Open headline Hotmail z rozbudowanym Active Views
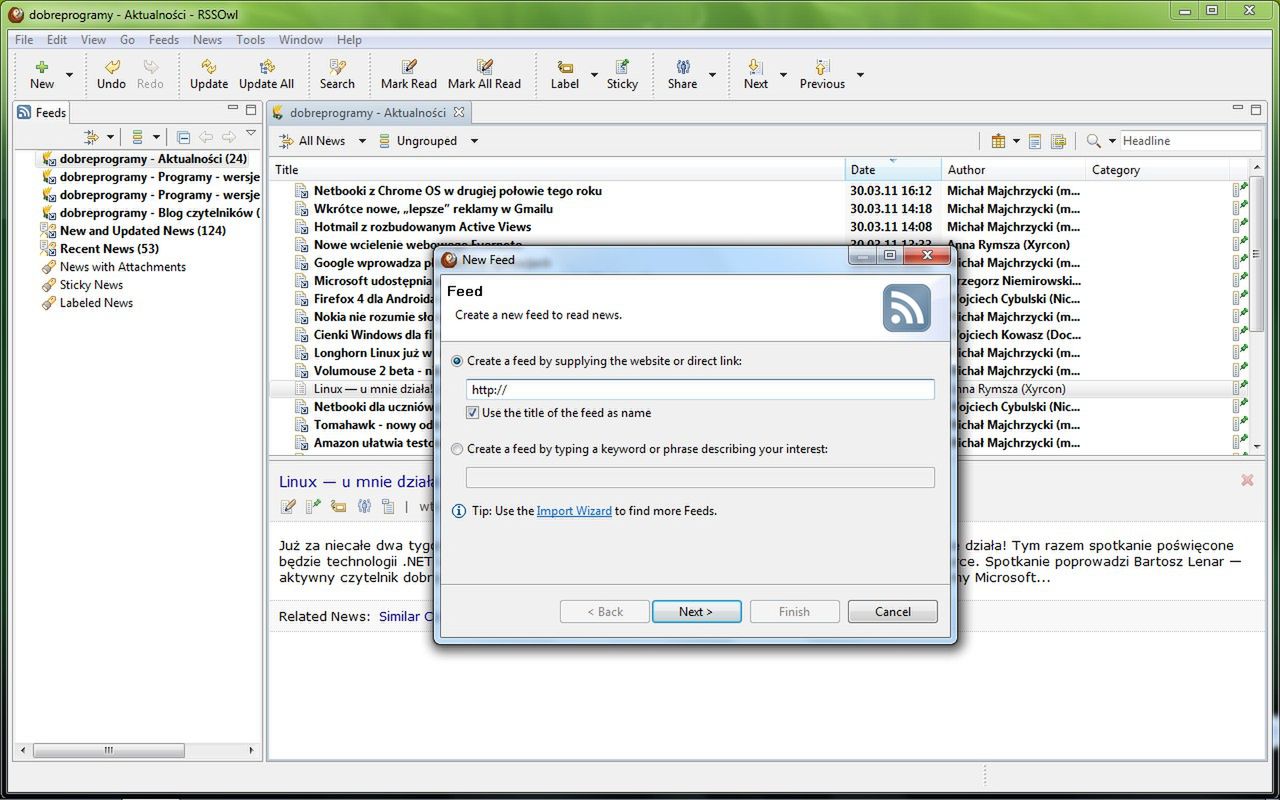 click(422, 227)
